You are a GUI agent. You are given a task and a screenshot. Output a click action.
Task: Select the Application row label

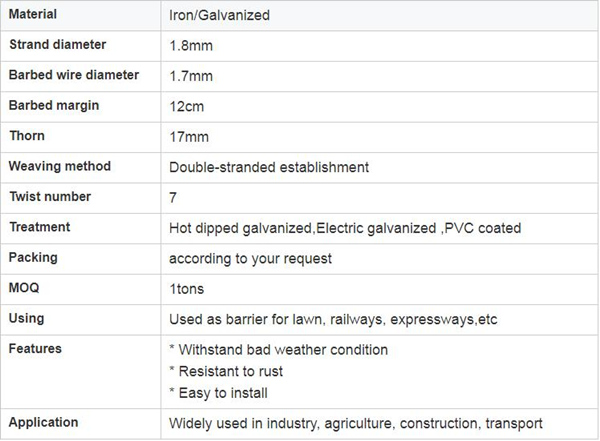44,422
